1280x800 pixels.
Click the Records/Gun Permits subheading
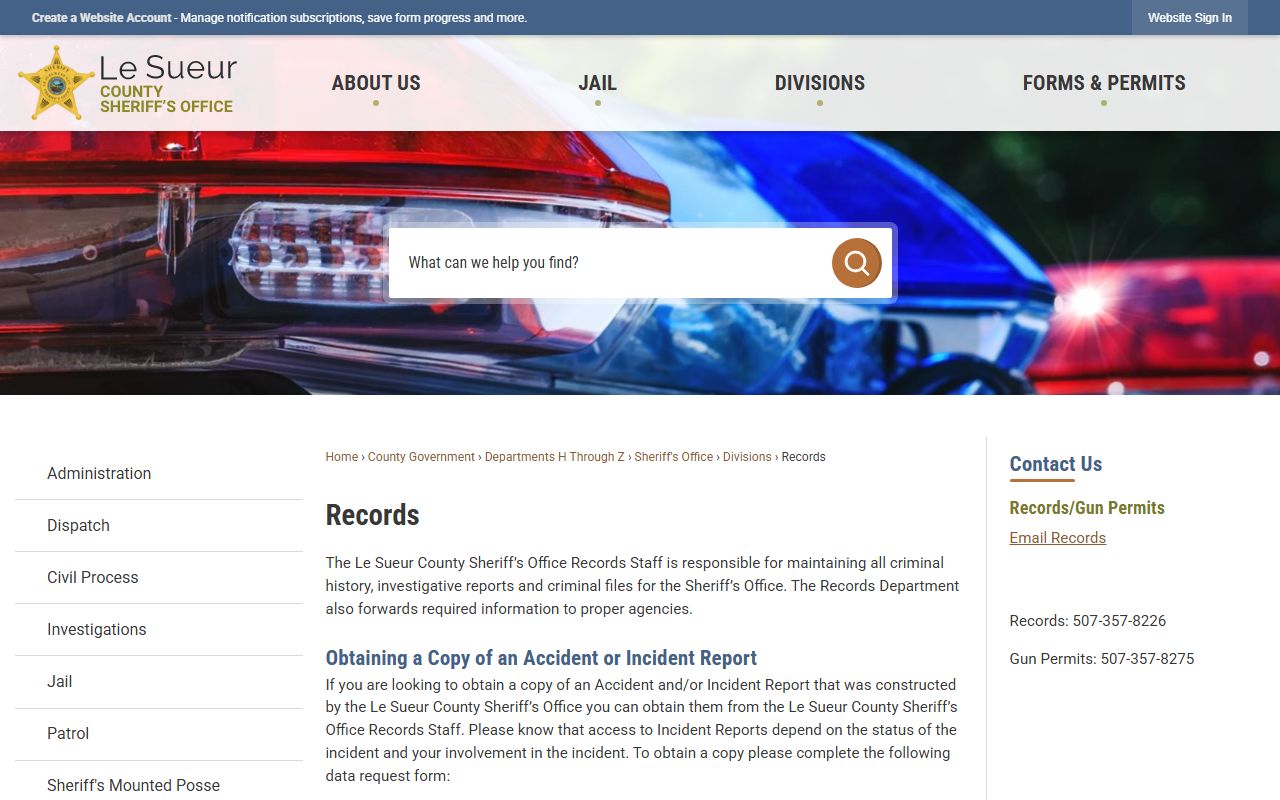pos(1087,508)
